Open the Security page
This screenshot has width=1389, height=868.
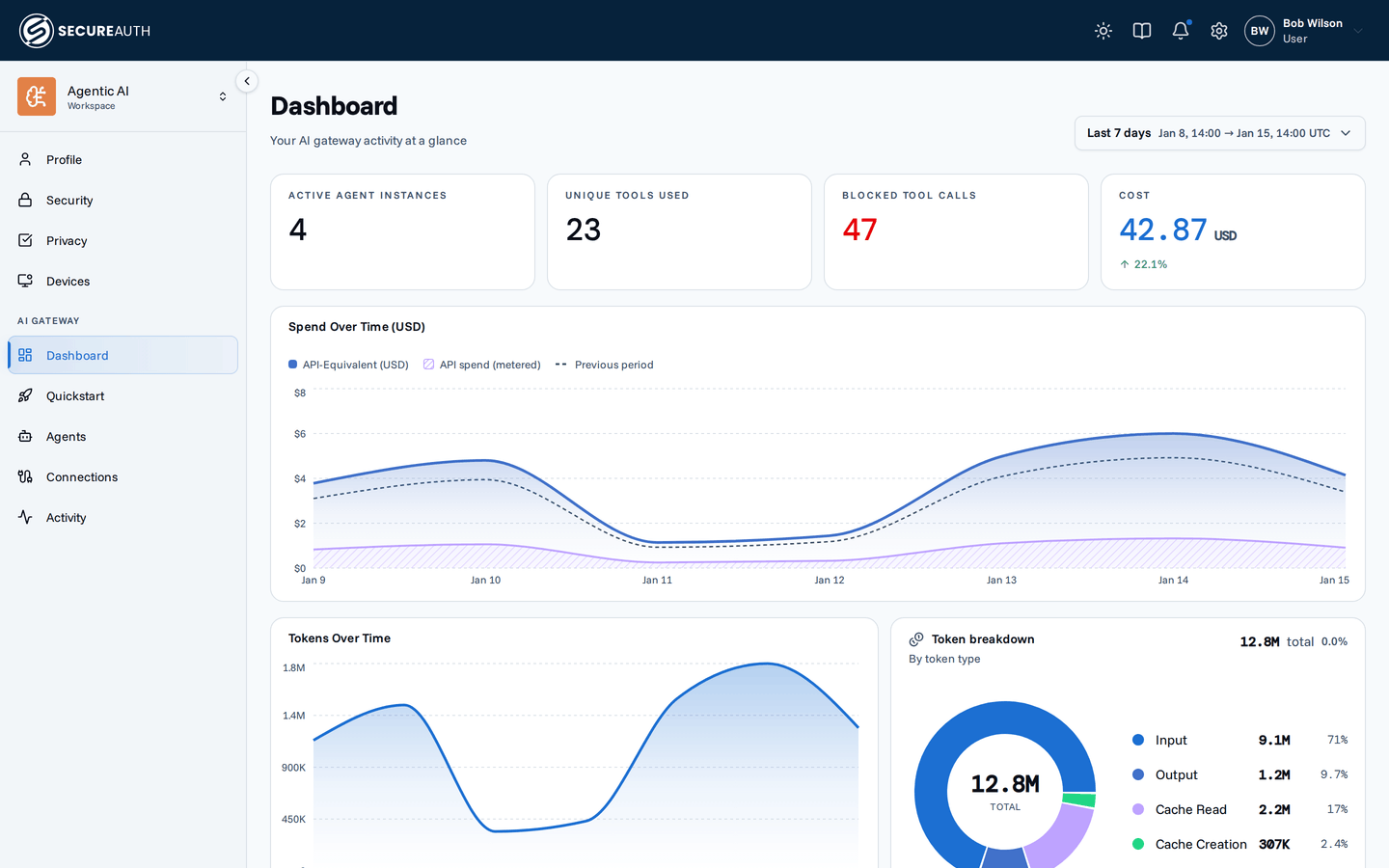tap(123, 201)
